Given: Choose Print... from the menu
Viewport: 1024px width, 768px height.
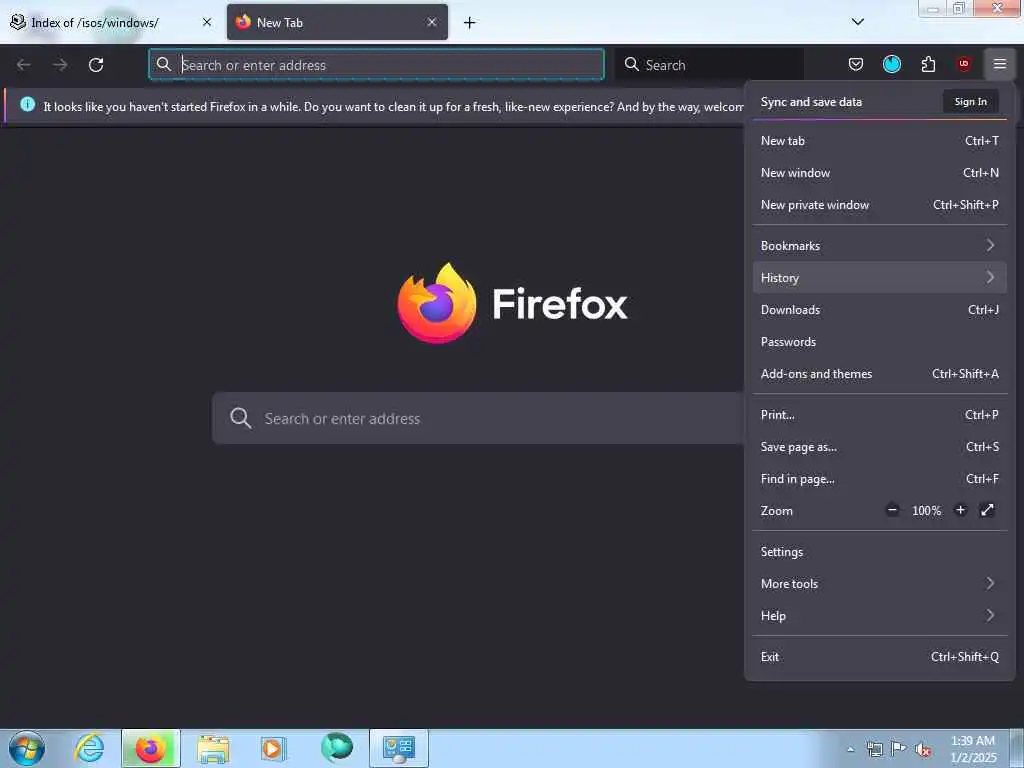Looking at the screenshot, I should [879, 415].
